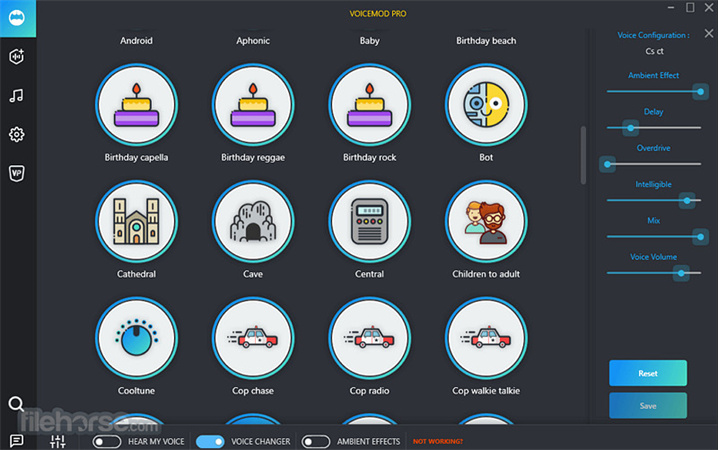Click the Voice Volume slider handle
Image resolution: width=718 pixels, height=450 pixels.
(x=681, y=273)
